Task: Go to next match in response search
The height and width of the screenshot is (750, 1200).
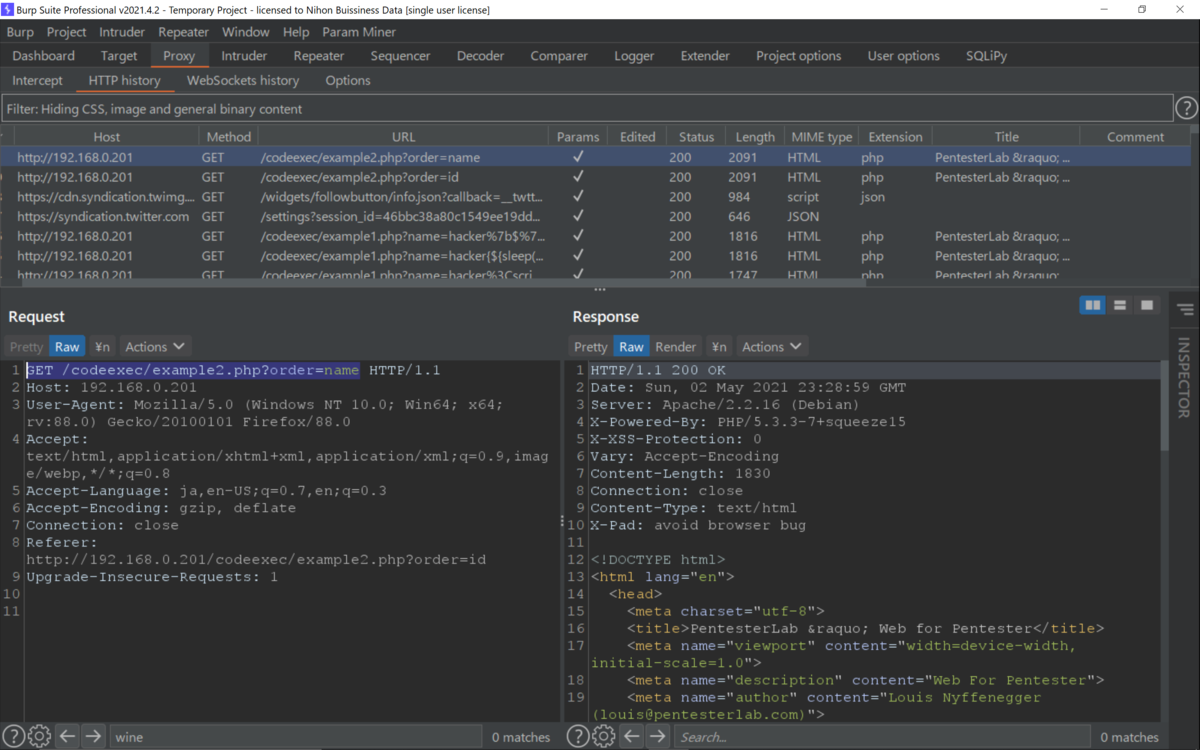Action: pos(657,737)
